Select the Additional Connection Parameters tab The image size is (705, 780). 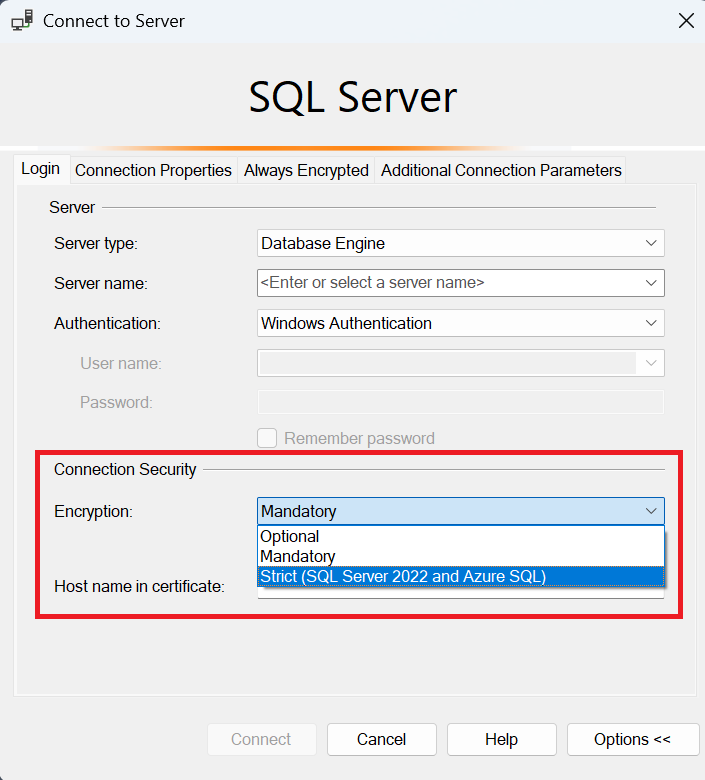point(501,171)
